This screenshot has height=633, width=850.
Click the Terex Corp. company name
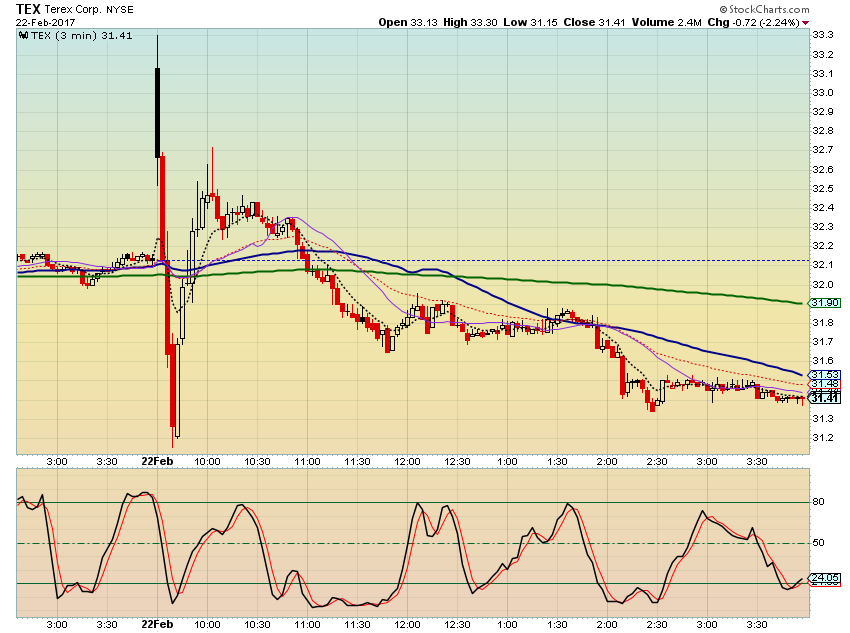coord(73,10)
